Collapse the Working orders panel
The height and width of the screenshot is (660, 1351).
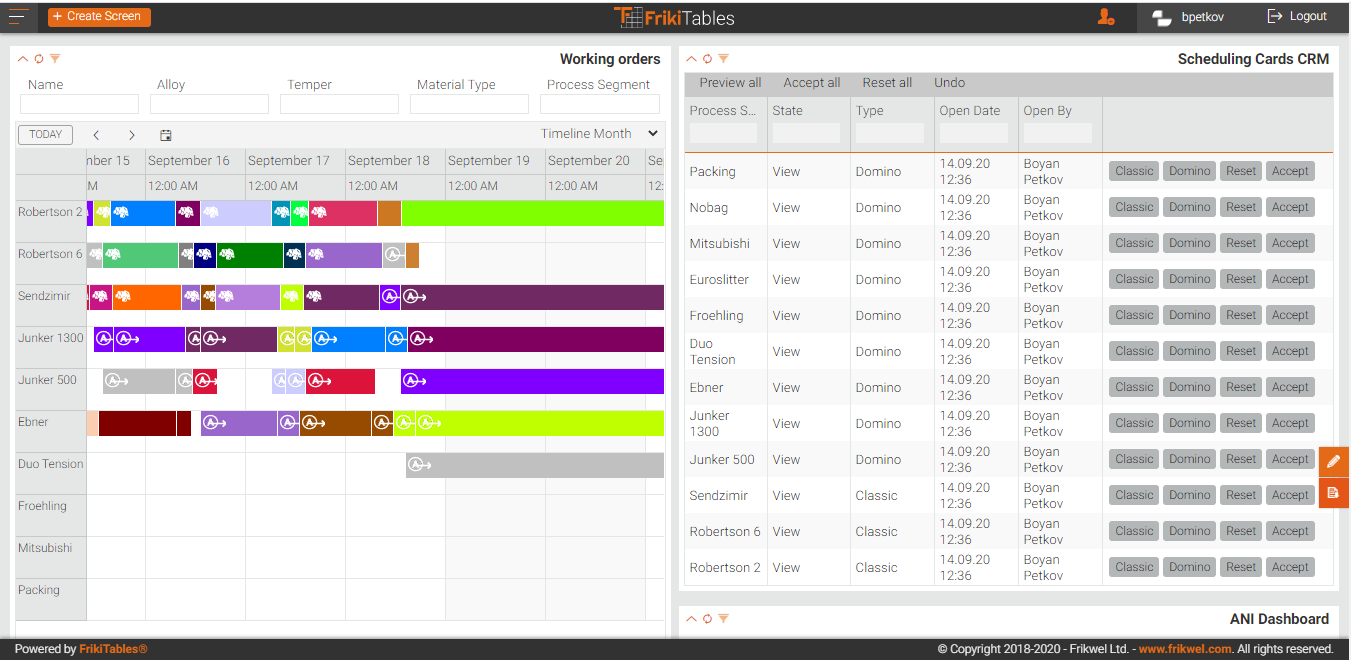pos(23,59)
